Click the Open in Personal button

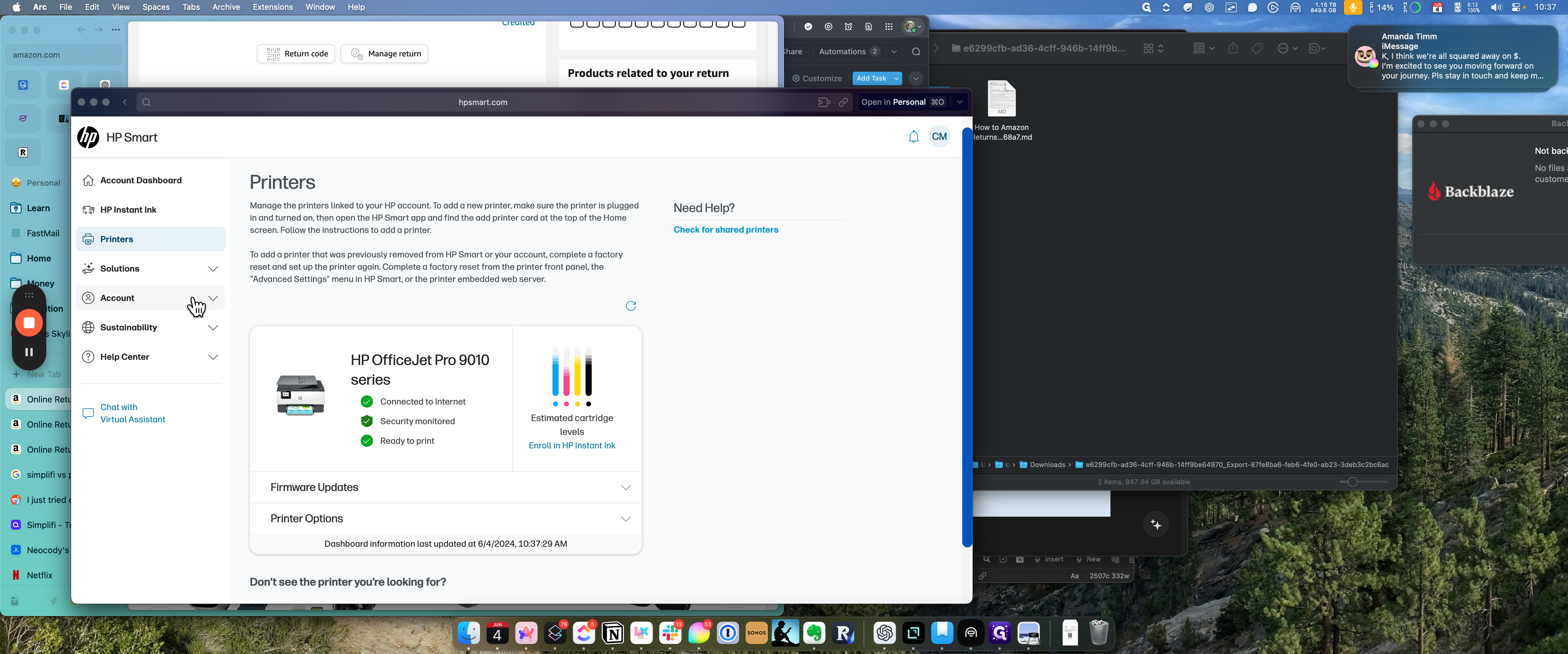pos(903,102)
